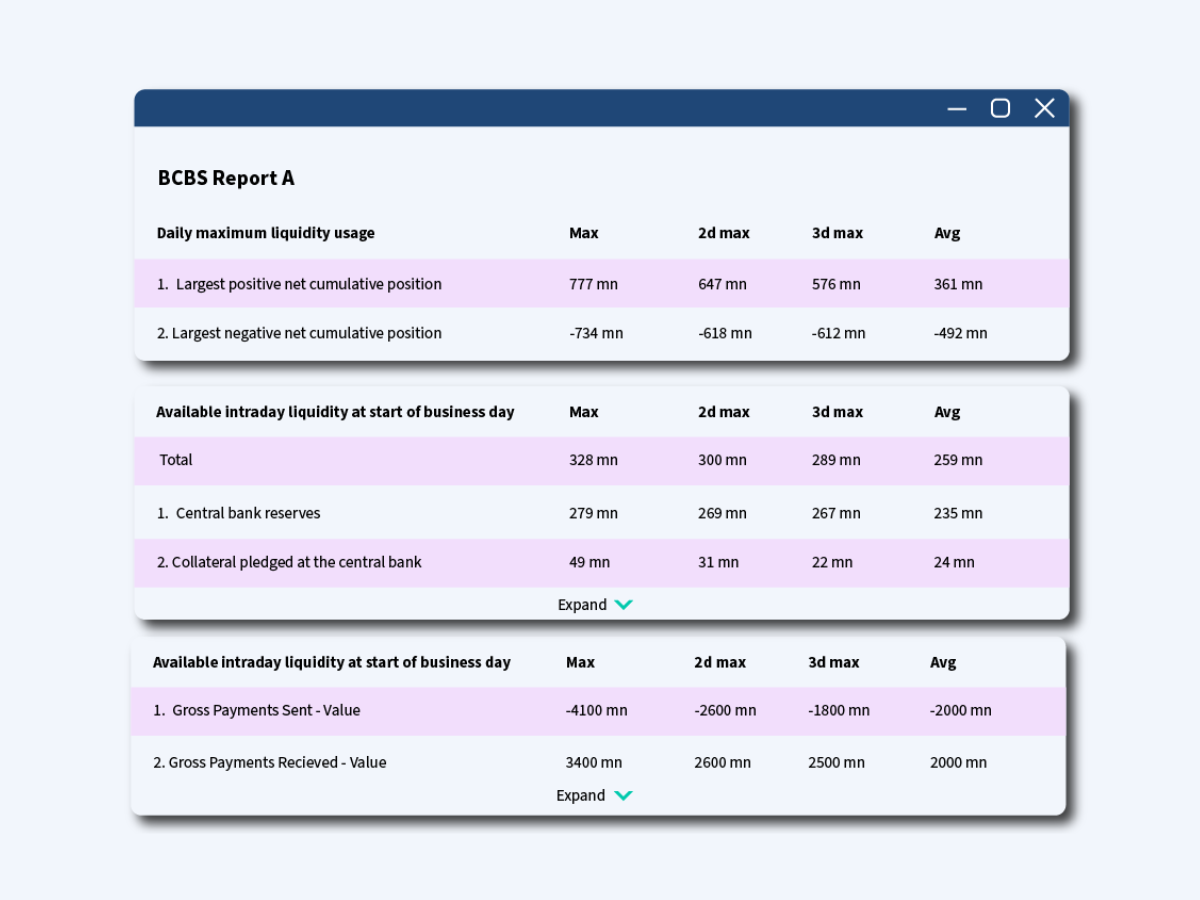Select the "Central bank reserves" row
The image size is (1200, 900).
click(239, 513)
